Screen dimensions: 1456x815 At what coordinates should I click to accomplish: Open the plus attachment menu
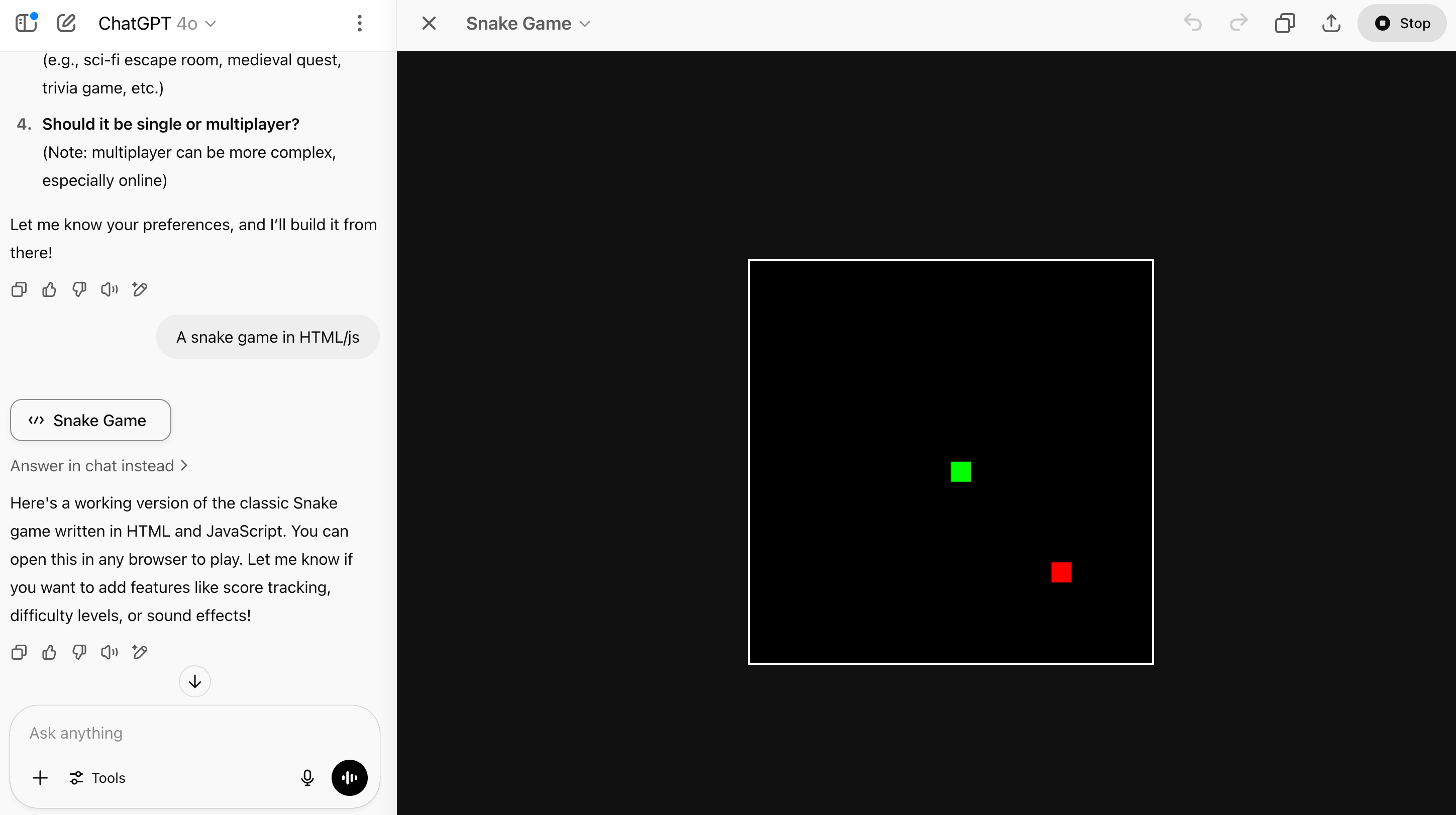[40, 778]
